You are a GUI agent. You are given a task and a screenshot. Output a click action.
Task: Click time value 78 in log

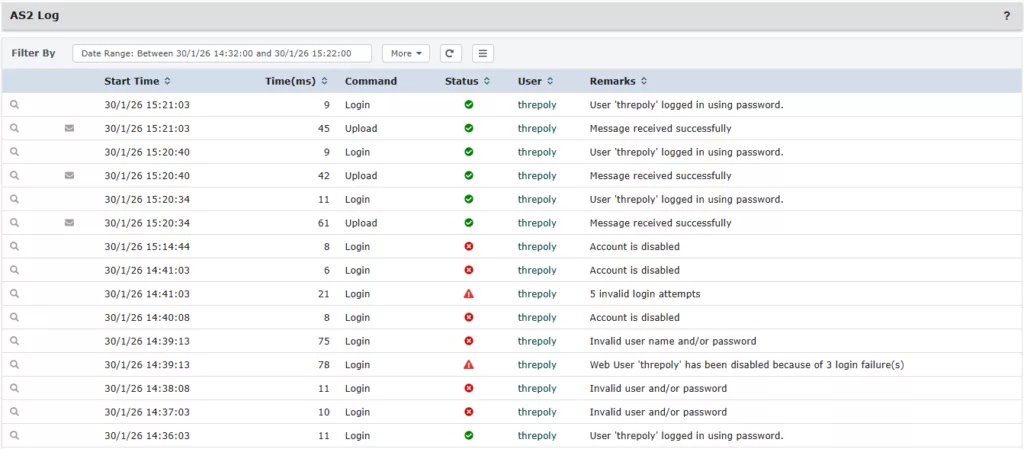pos(324,365)
